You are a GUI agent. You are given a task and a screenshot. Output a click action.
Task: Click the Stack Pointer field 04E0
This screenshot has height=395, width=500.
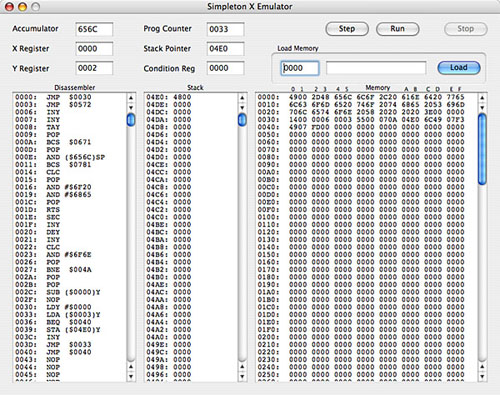point(225,49)
